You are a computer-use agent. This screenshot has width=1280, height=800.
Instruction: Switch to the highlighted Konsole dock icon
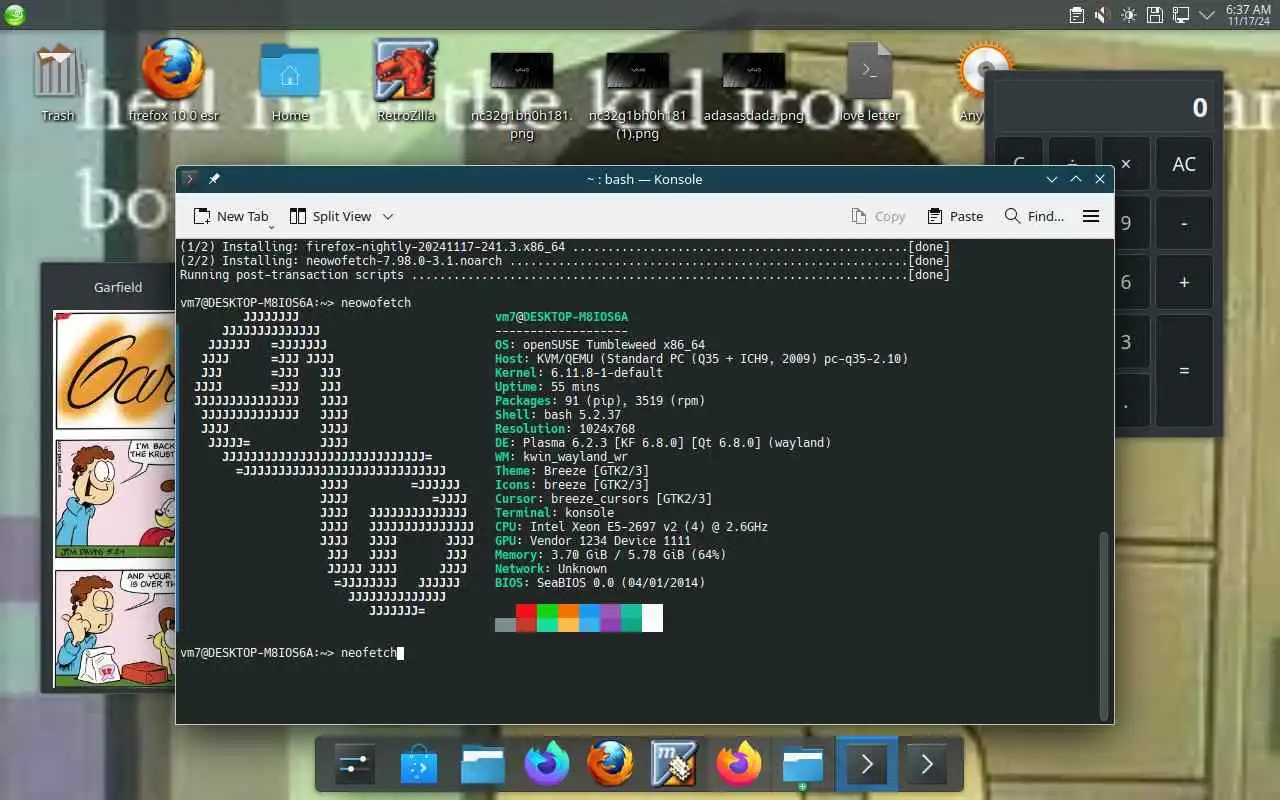point(867,765)
